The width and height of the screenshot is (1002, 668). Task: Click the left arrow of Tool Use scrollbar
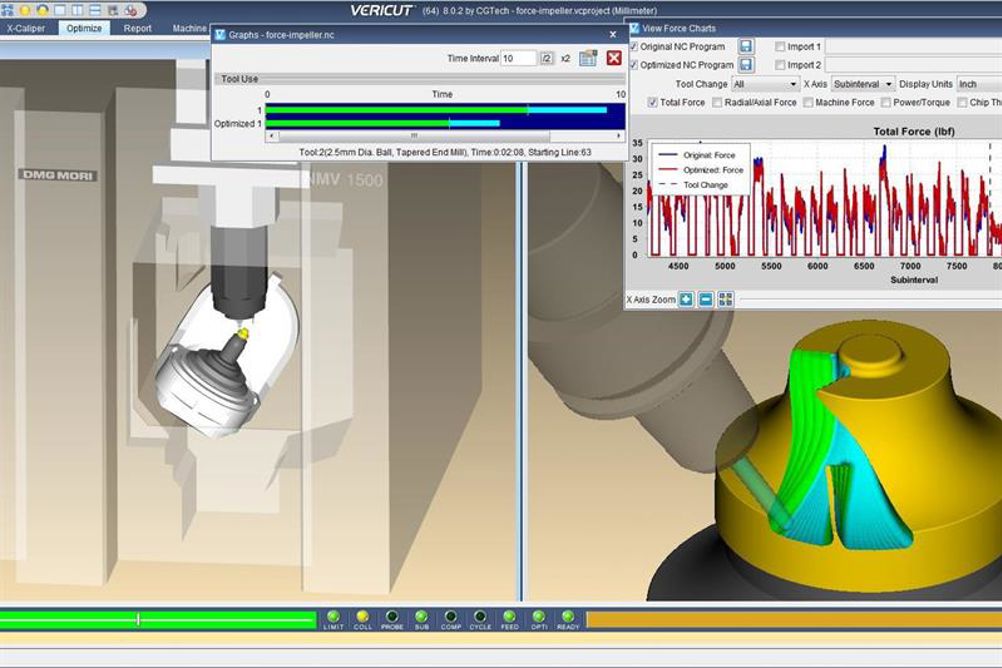(x=272, y=136)
